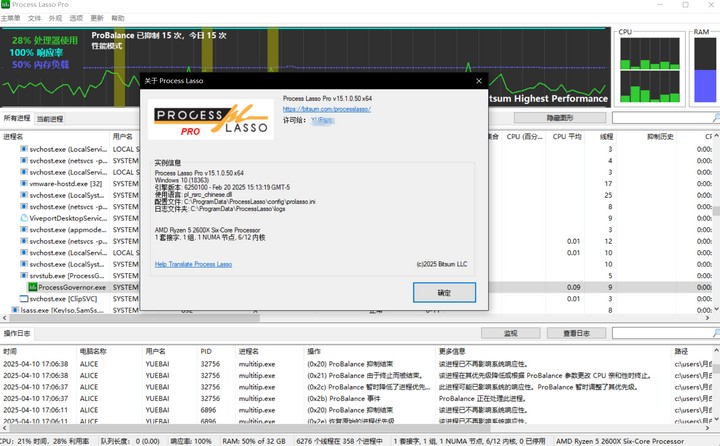Sort by 进程名 column header
This screenshot has height=446, width=720.
(x=55, y=136)
